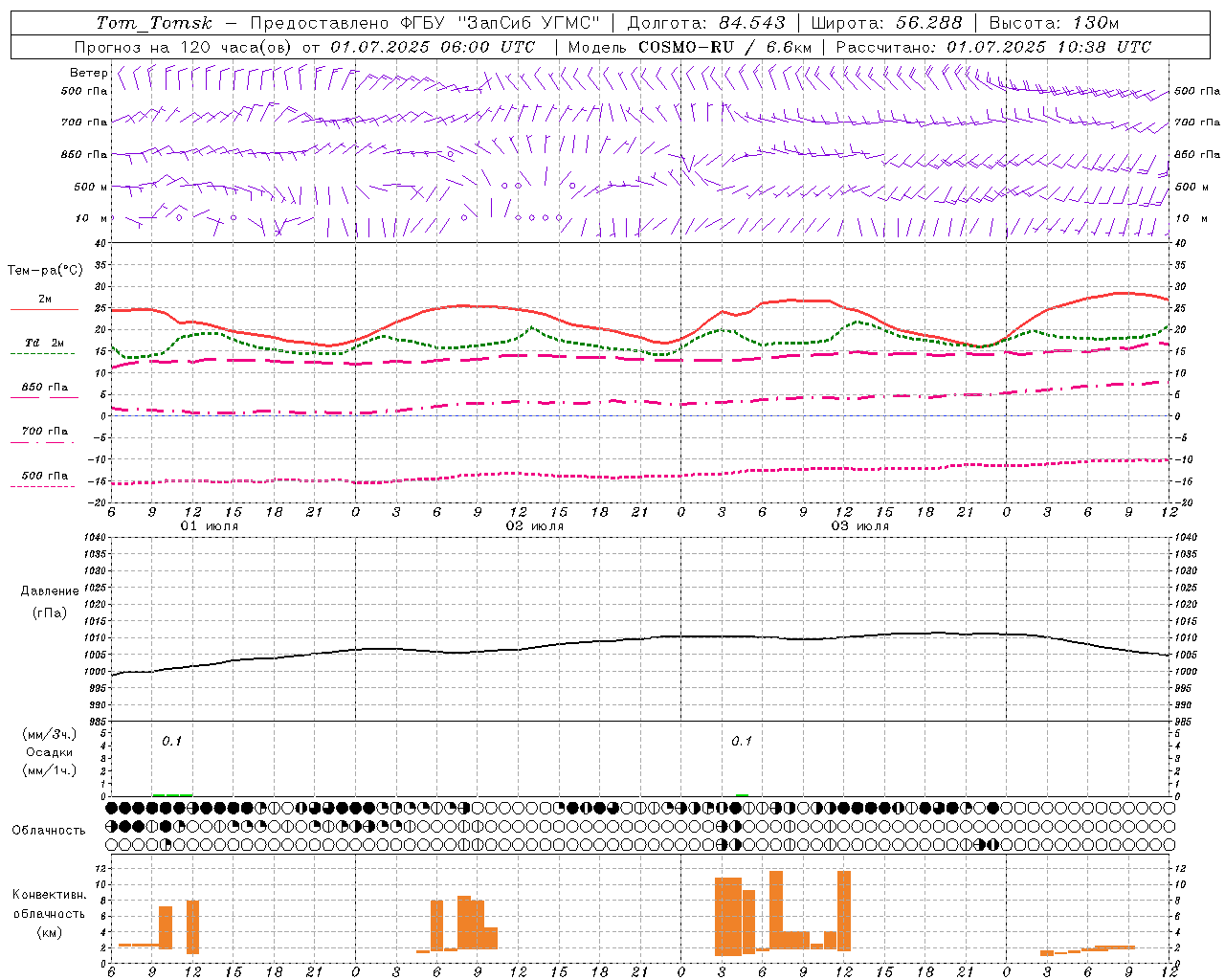Click the "0.1" precipitation value on 01 июля

click(171, 741)
